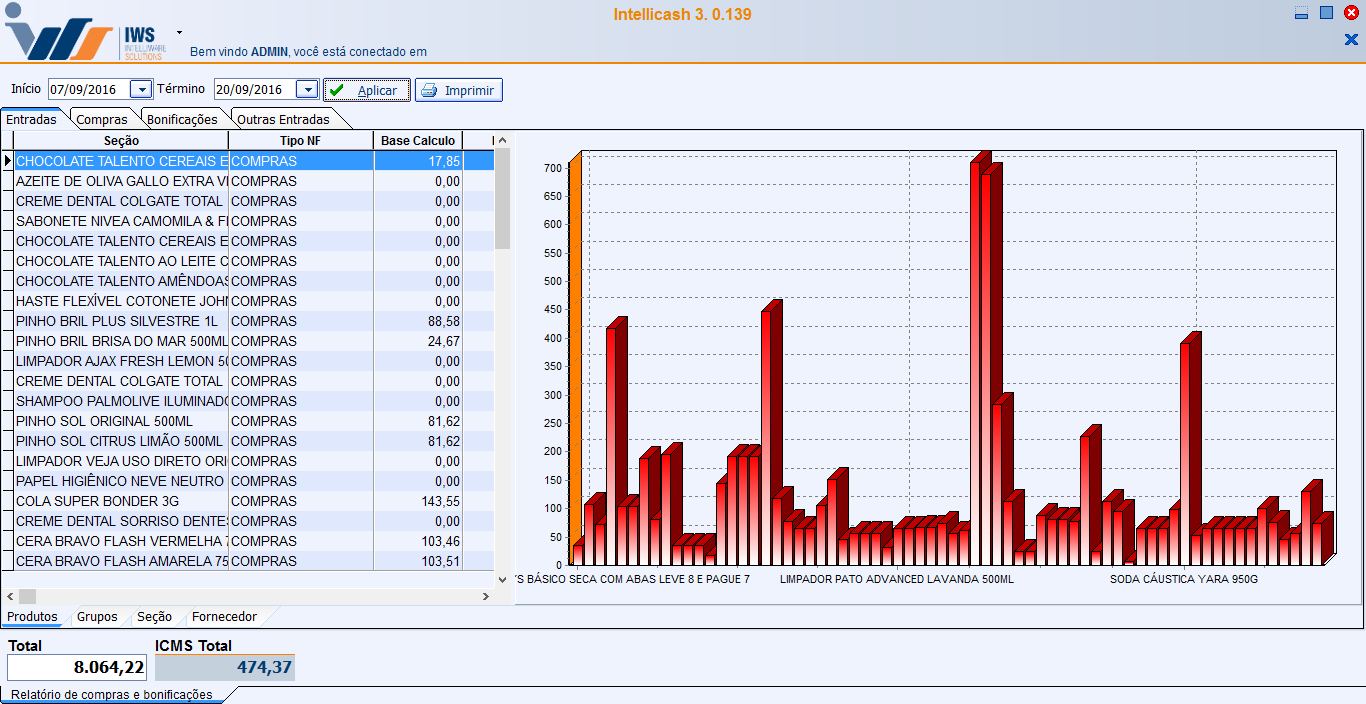Click the 103,46 Base Calculo cell

[418, 541]
